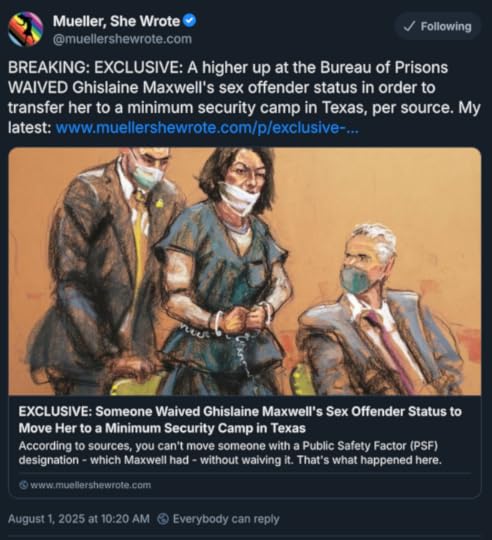Open the muellershewrote.com/p/exclusive link in post
The width and height of the screenshot is (492, 540).
[207, 128]
